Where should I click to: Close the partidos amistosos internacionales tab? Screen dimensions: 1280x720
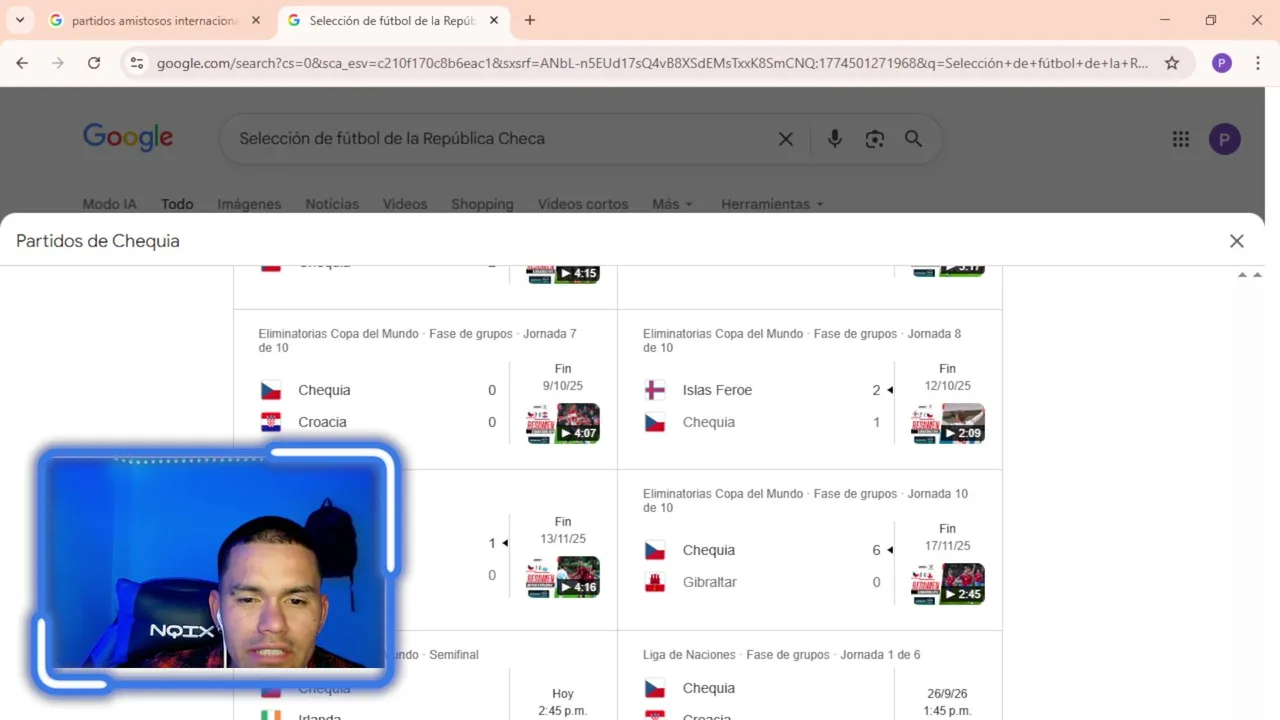(256, 20)
